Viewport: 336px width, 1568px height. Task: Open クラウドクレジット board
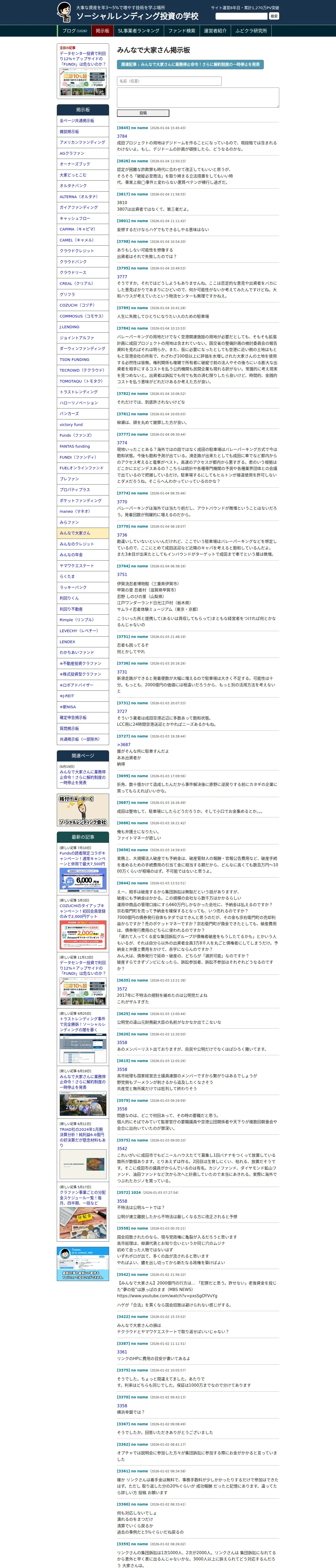83,251
